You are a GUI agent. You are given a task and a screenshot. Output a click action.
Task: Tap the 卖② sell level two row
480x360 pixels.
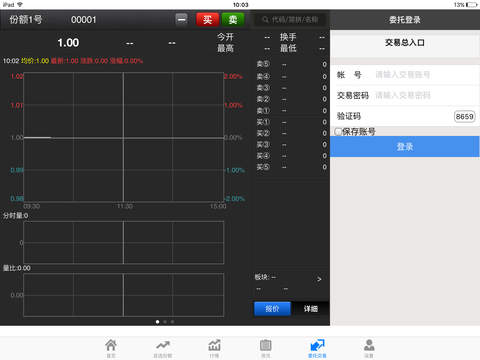291,99
